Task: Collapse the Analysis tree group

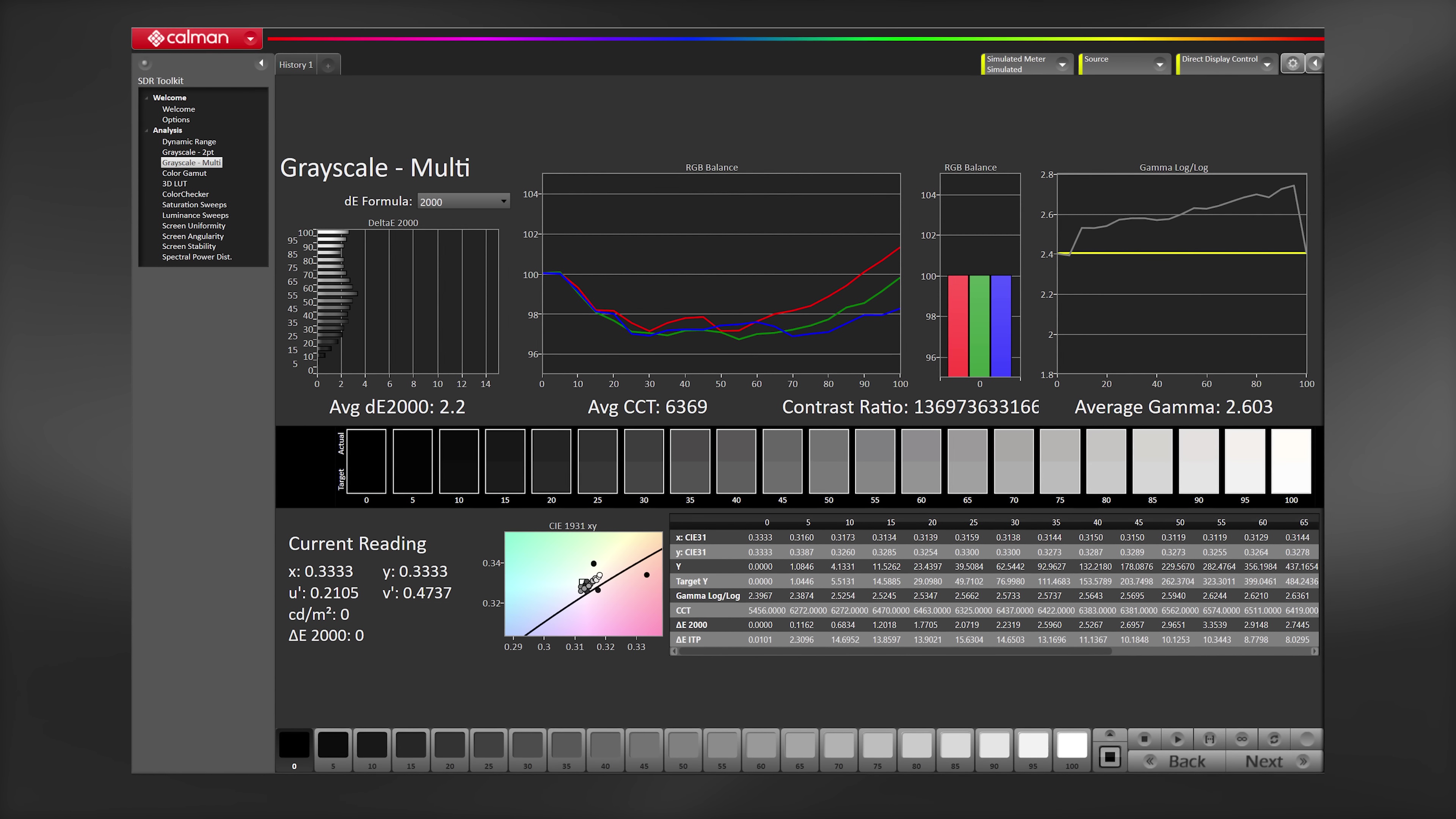Action: pos(146,130)
